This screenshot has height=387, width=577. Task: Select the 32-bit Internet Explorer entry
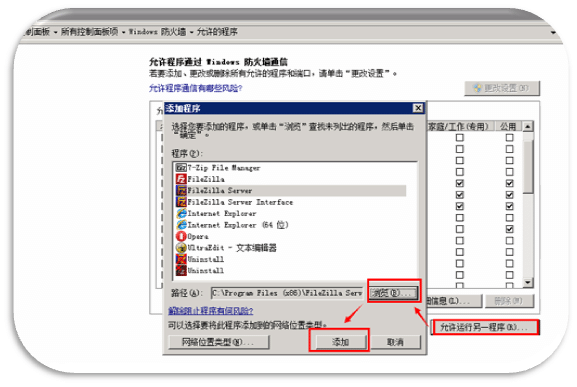point(216,213)
